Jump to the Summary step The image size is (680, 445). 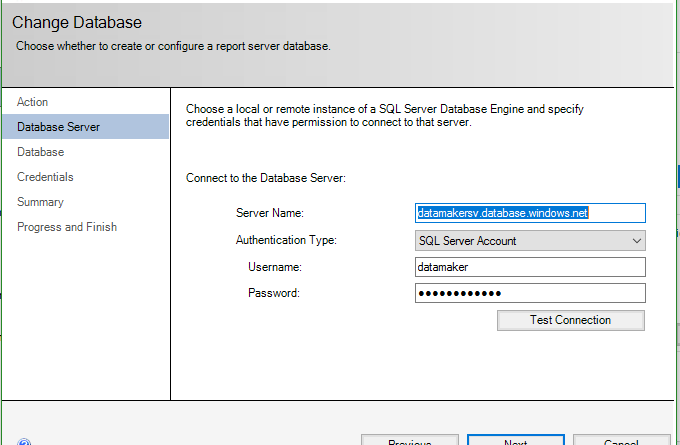coord(41,202)
